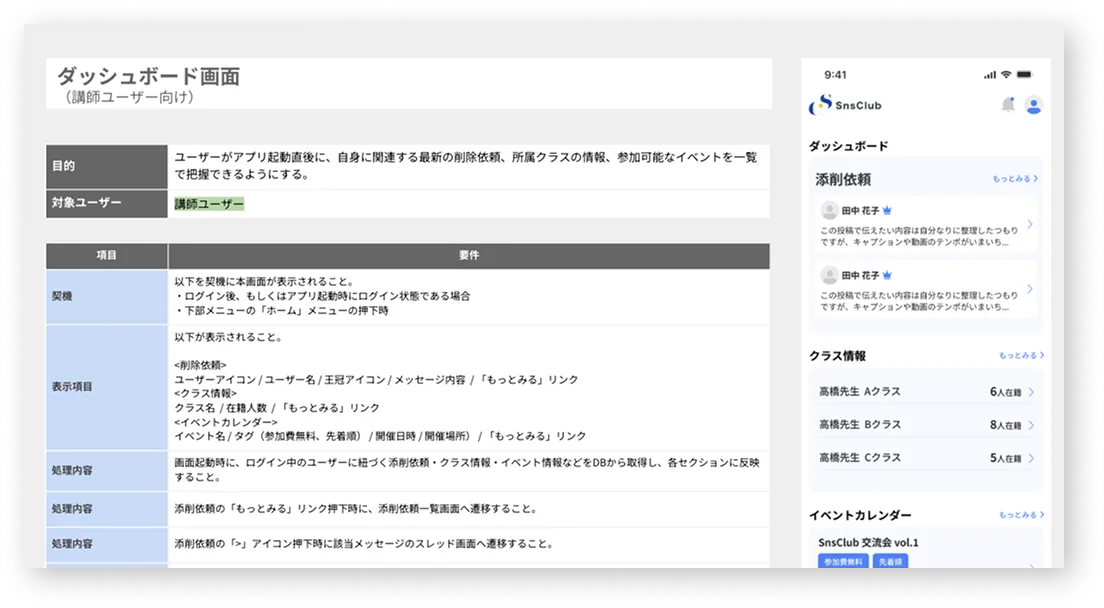The width and height of the screenshot is (1104, 608).
Task: Click the signal strength bars indicator
Action: (991, 74)
